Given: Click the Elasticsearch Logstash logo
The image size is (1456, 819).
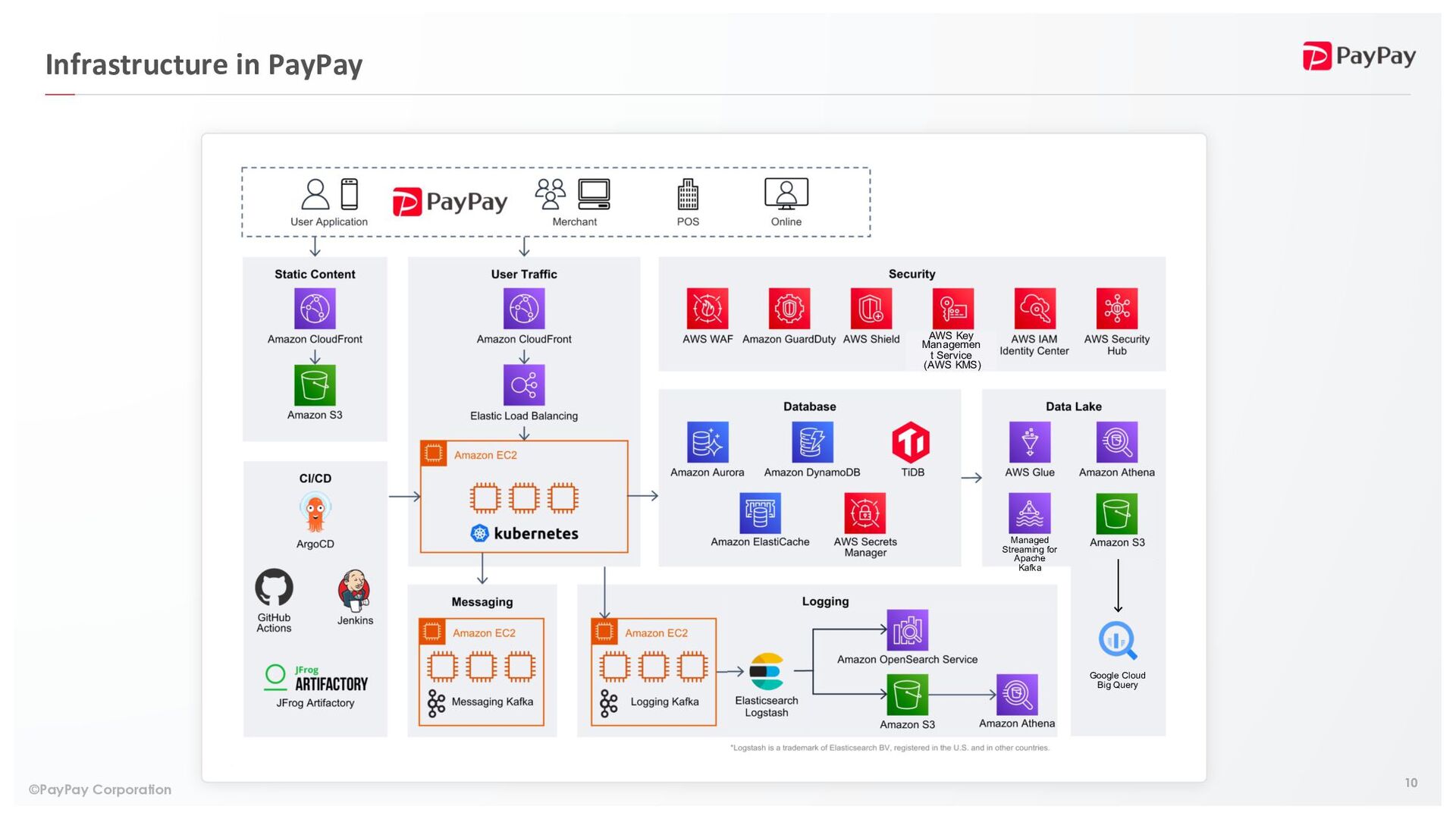Looking at the screenshot, I should pos(766,671).
